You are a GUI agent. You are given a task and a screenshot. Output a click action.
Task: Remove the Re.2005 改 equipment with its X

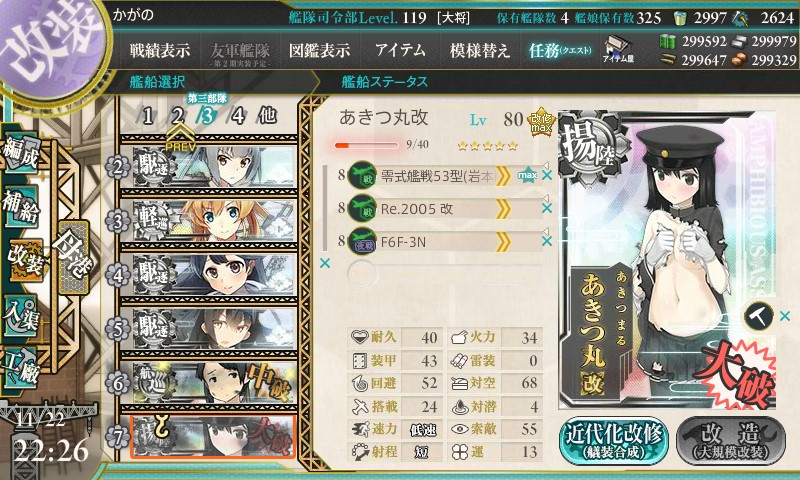coord(547,209)
